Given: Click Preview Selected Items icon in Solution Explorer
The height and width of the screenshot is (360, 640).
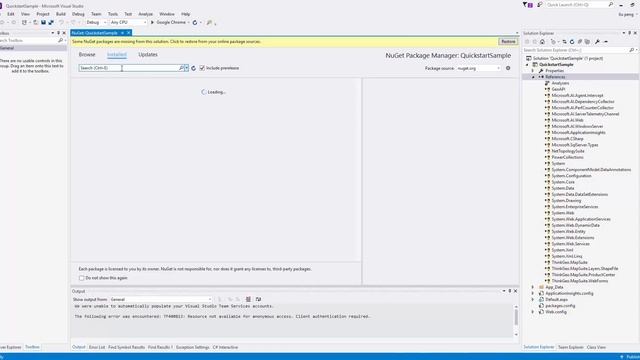Looking at the screenshot, I should pos(606,42).
